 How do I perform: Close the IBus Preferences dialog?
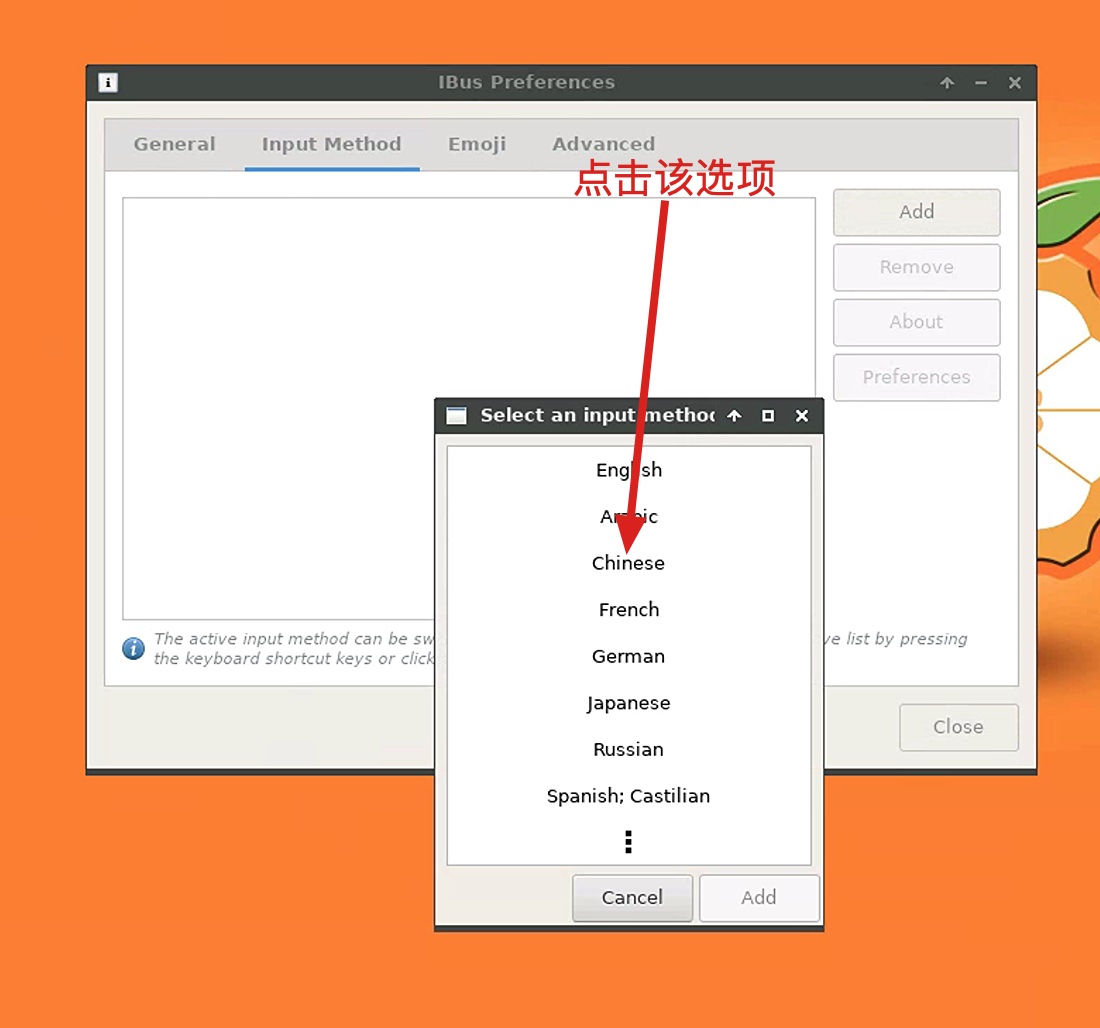pyautogui.click(x=958, y=727)
